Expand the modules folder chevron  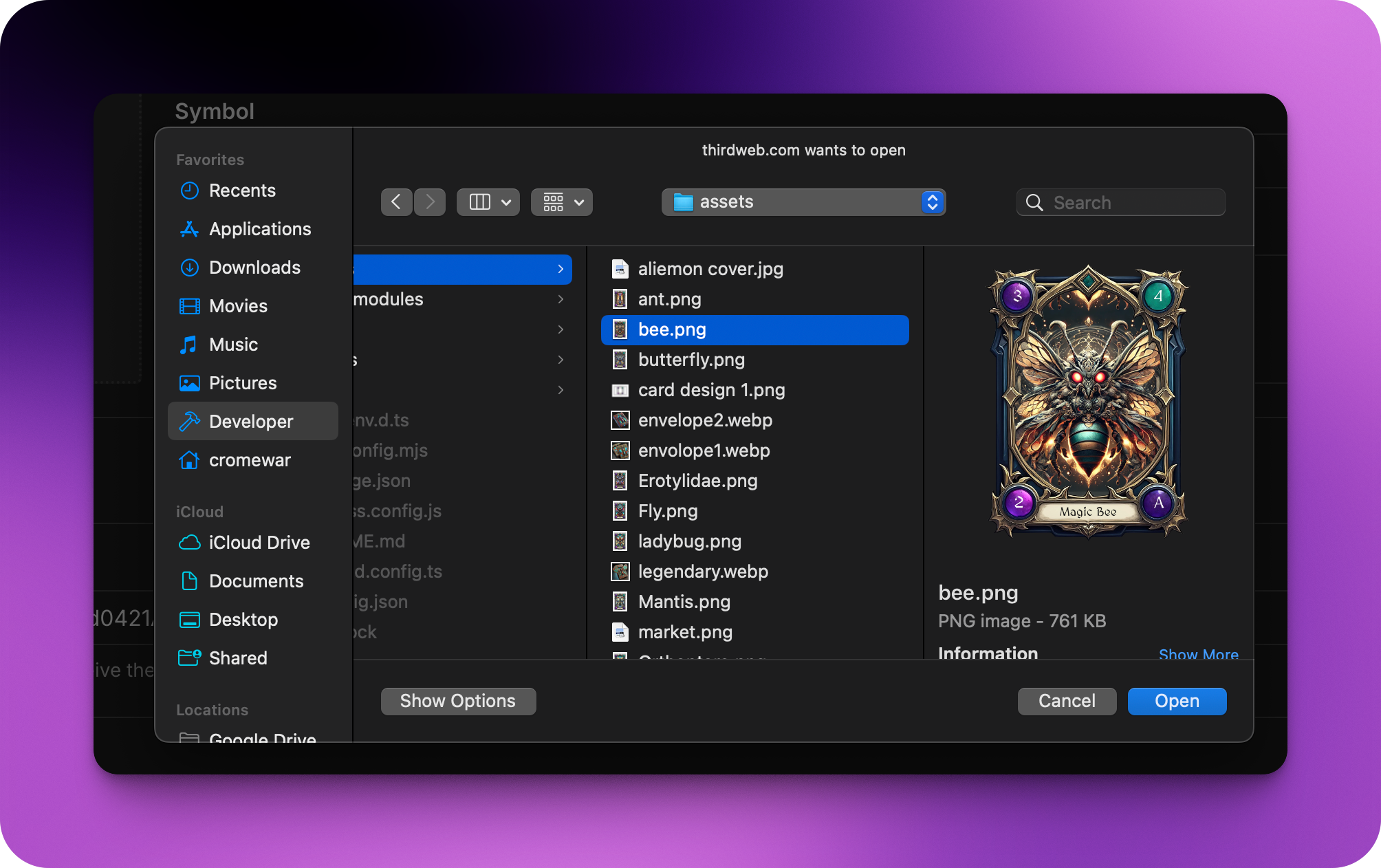[x=561, y=299]
